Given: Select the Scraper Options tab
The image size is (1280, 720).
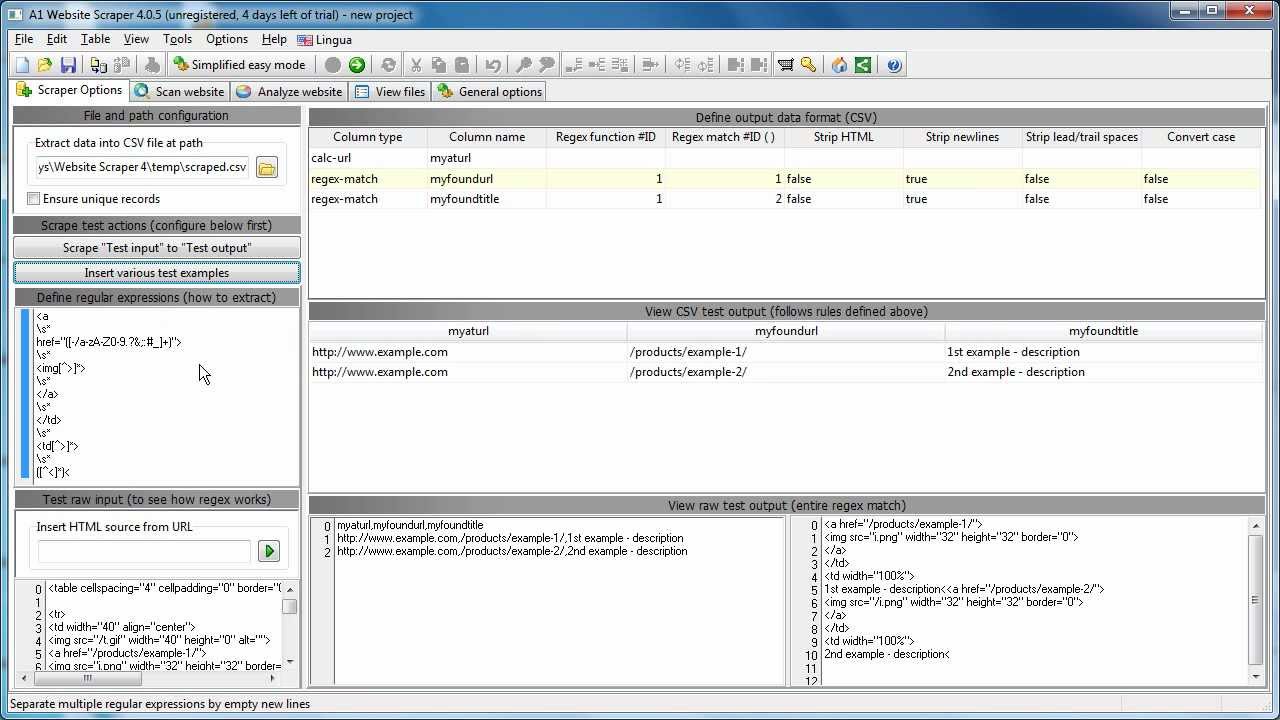Looking at the screenshot, I should (70, 90).
